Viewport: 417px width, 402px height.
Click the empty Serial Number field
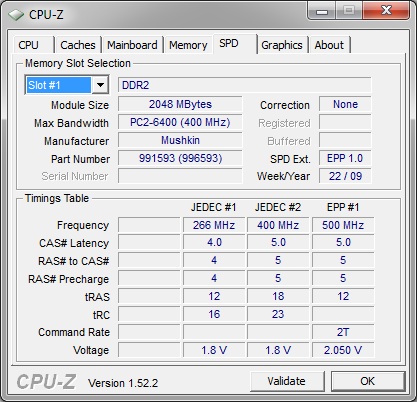[180, 176]
